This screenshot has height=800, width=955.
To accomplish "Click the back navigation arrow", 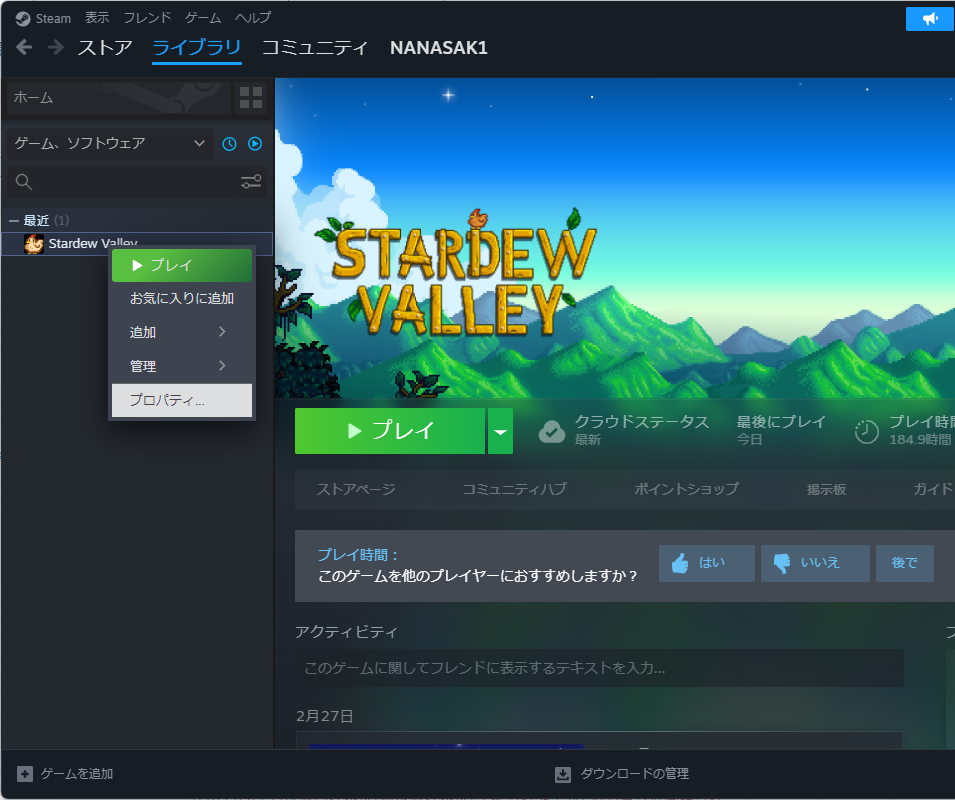I will (x=22, y=47).
